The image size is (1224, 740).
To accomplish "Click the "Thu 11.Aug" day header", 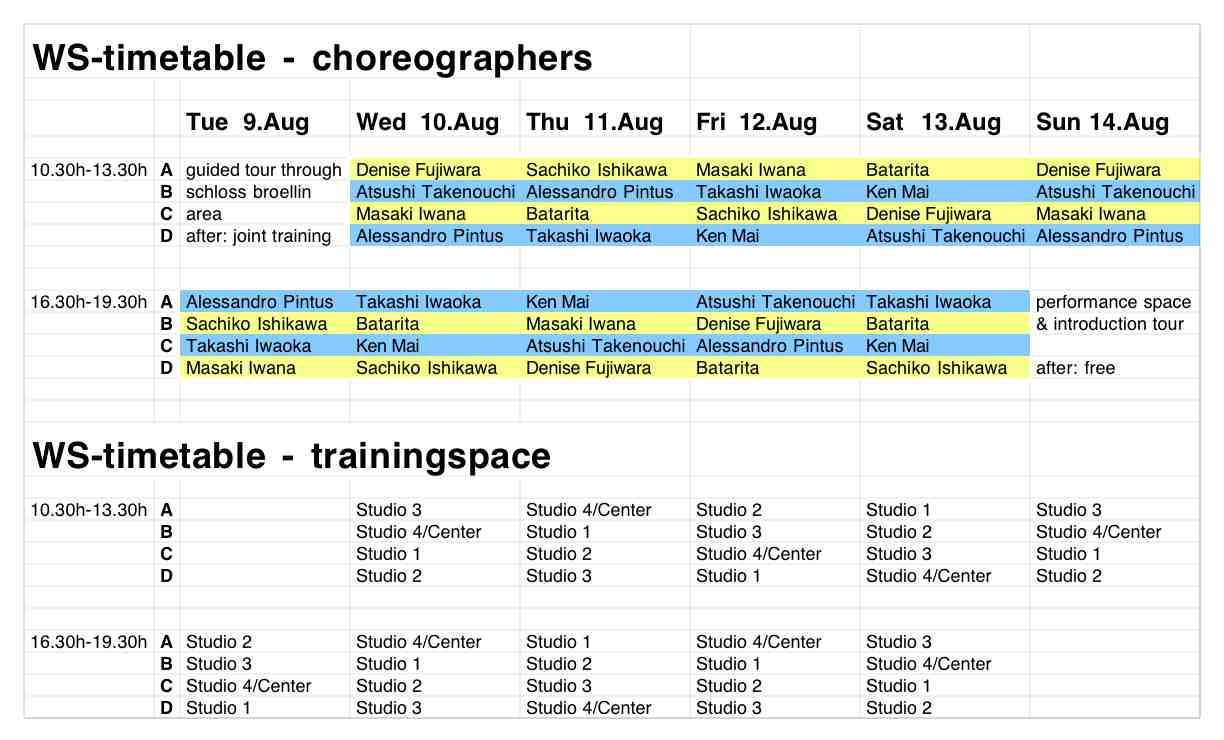I will pos(594,122).
